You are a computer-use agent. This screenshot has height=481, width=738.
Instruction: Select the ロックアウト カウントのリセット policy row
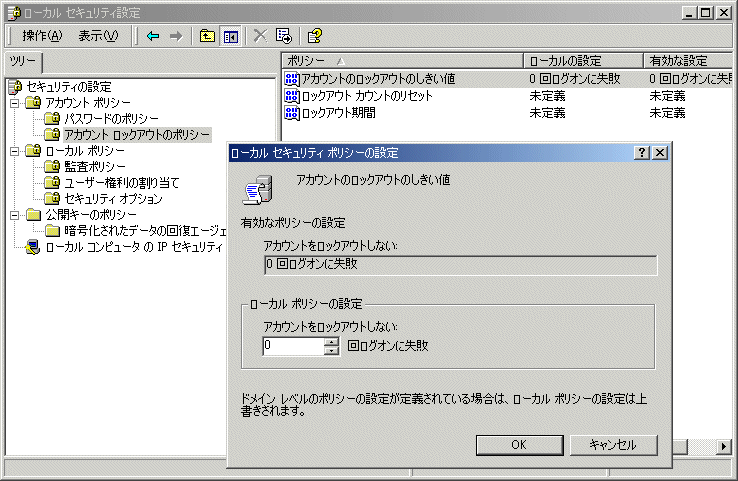coord(507,96)
